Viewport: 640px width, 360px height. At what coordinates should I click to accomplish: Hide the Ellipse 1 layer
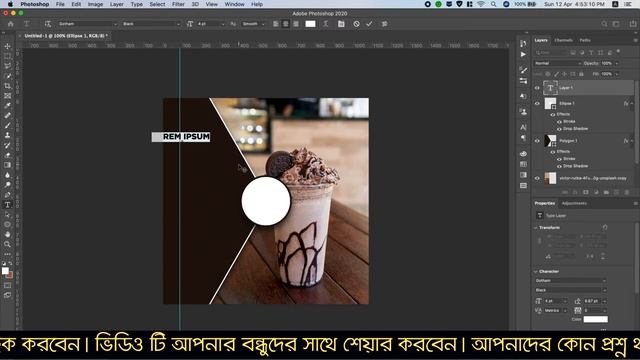(x=537, y=103)
